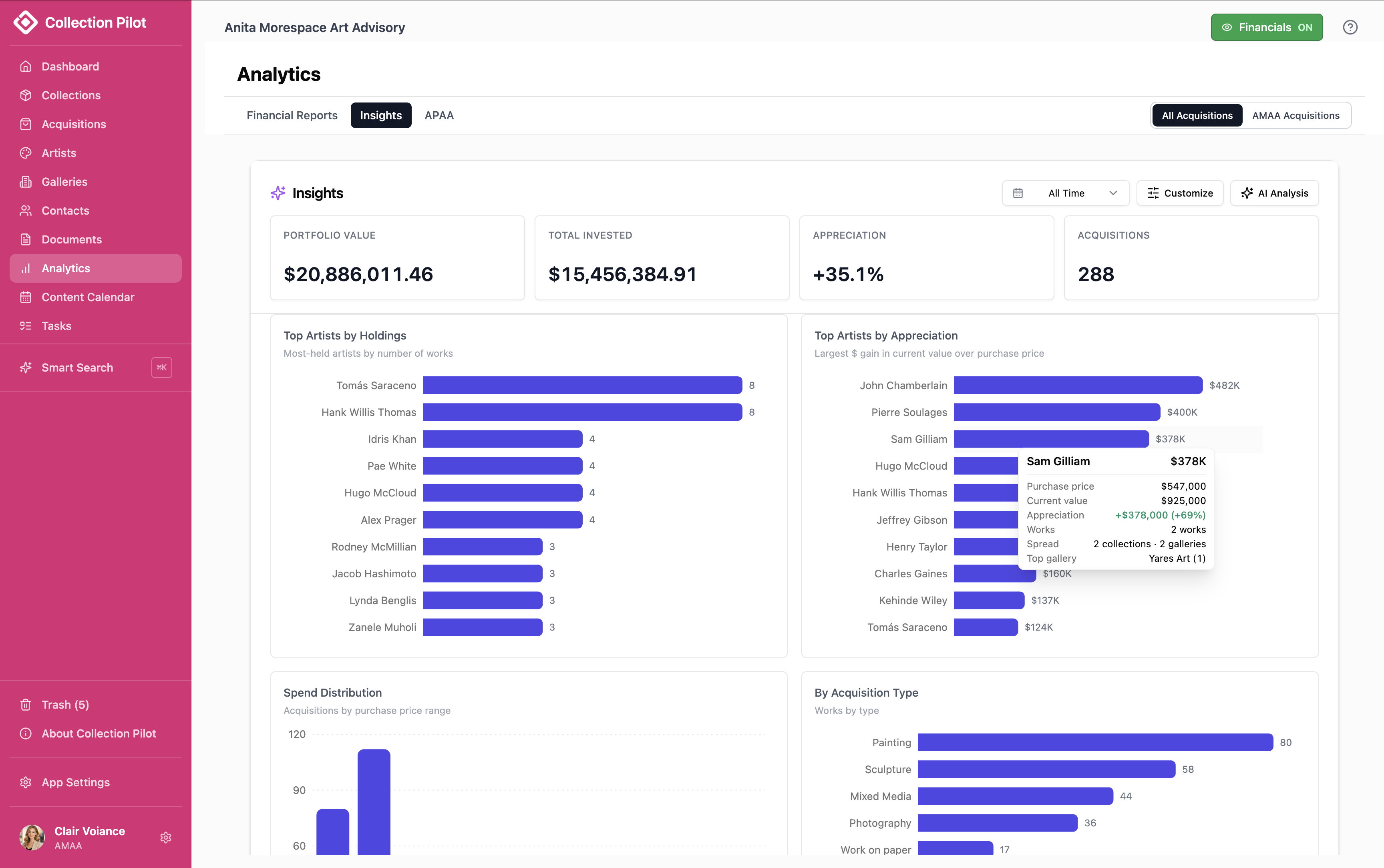This screenshot has height=868, width=1384.
Task: Go to Acquisitions in the sidebar
Action: [96, 124]
